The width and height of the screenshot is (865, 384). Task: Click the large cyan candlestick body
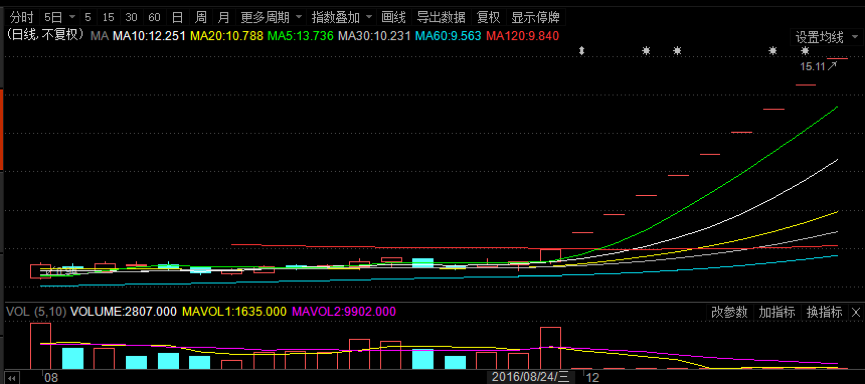click(423, 263)
